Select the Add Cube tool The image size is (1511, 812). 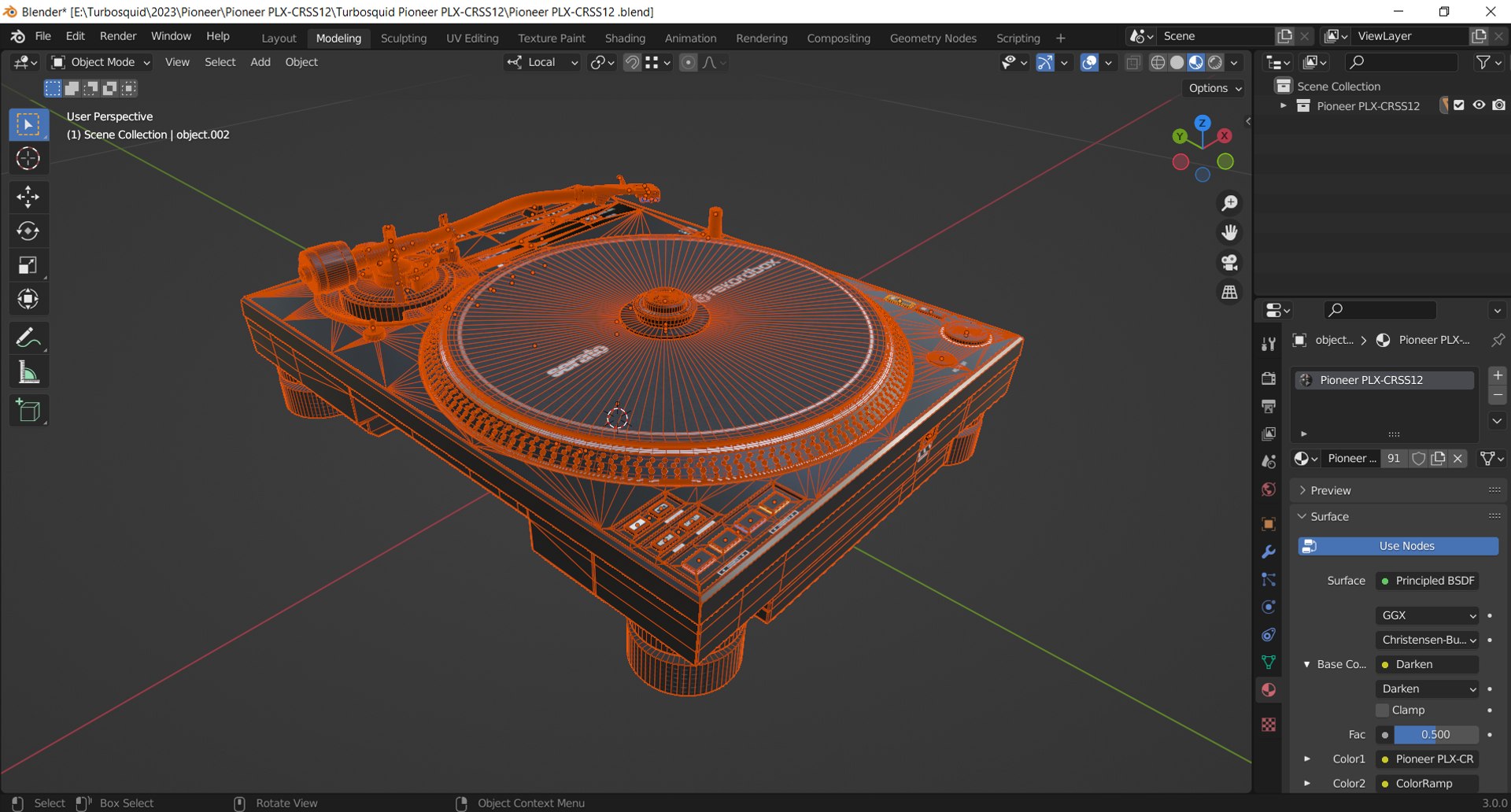tap(28, 411)
